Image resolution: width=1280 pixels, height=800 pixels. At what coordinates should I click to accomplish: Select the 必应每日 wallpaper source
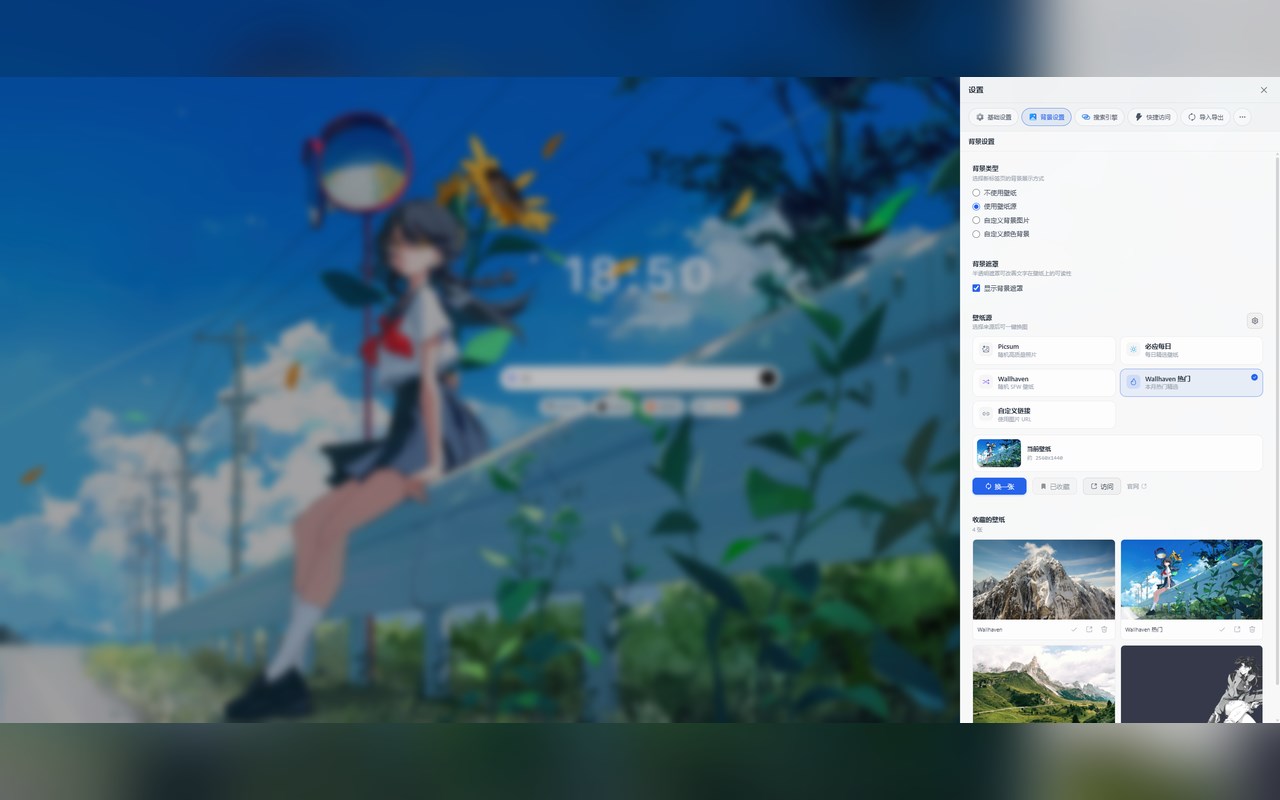pos(1191,350)
